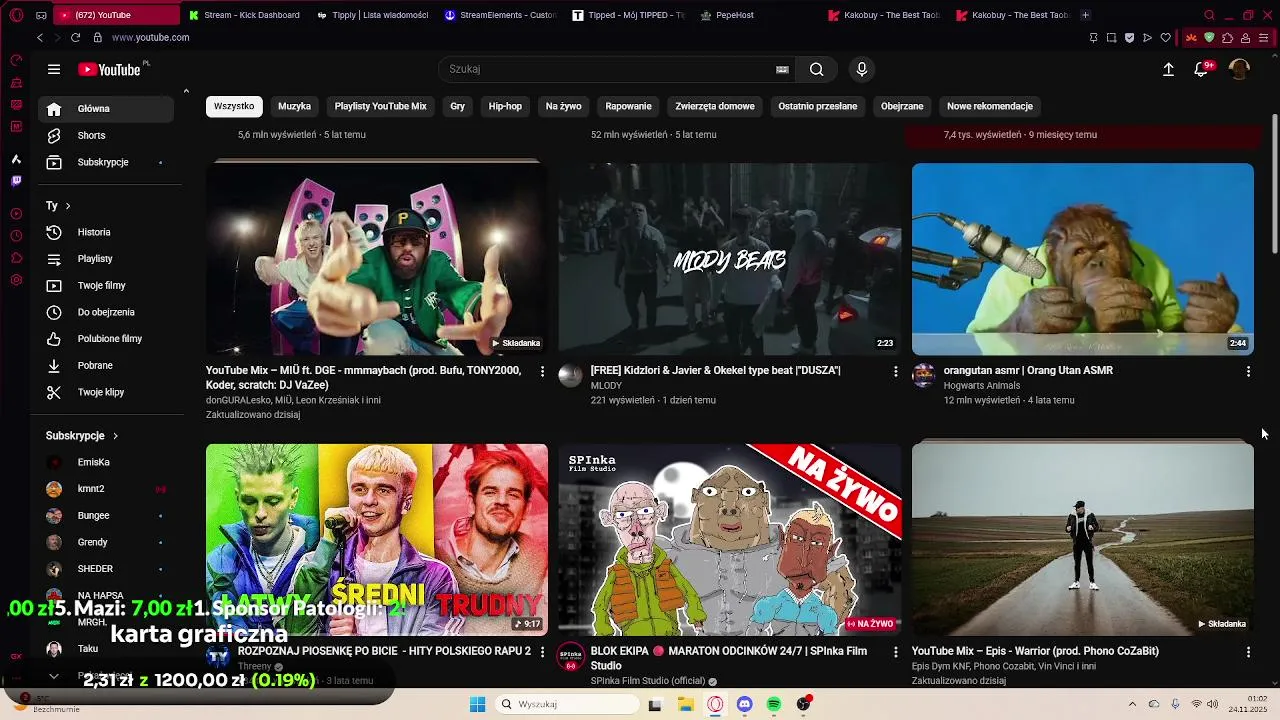The height and width of the screenshot is (720, 1280).
Task: Show hidden system tray icons
Action: (1132, 704)
